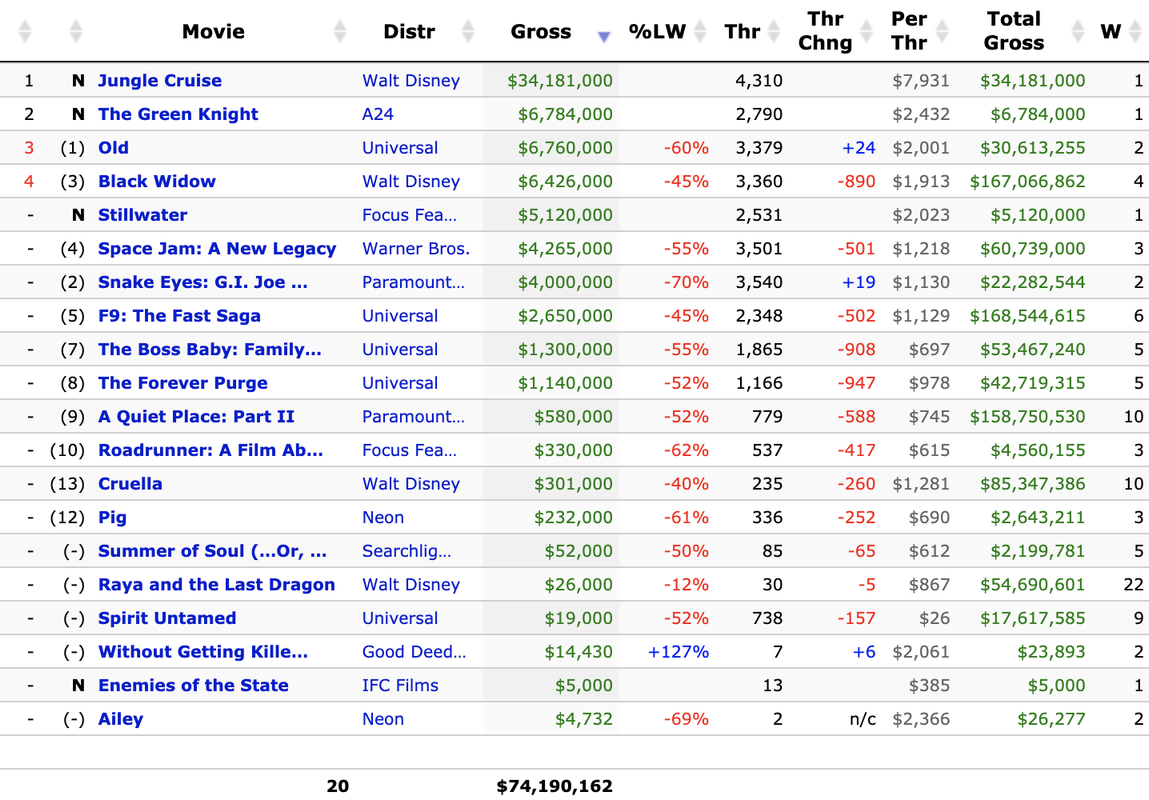This screenshot has width=1149, height=800.
Task: Open Enemies of the State link
Action: pos(193,686)
